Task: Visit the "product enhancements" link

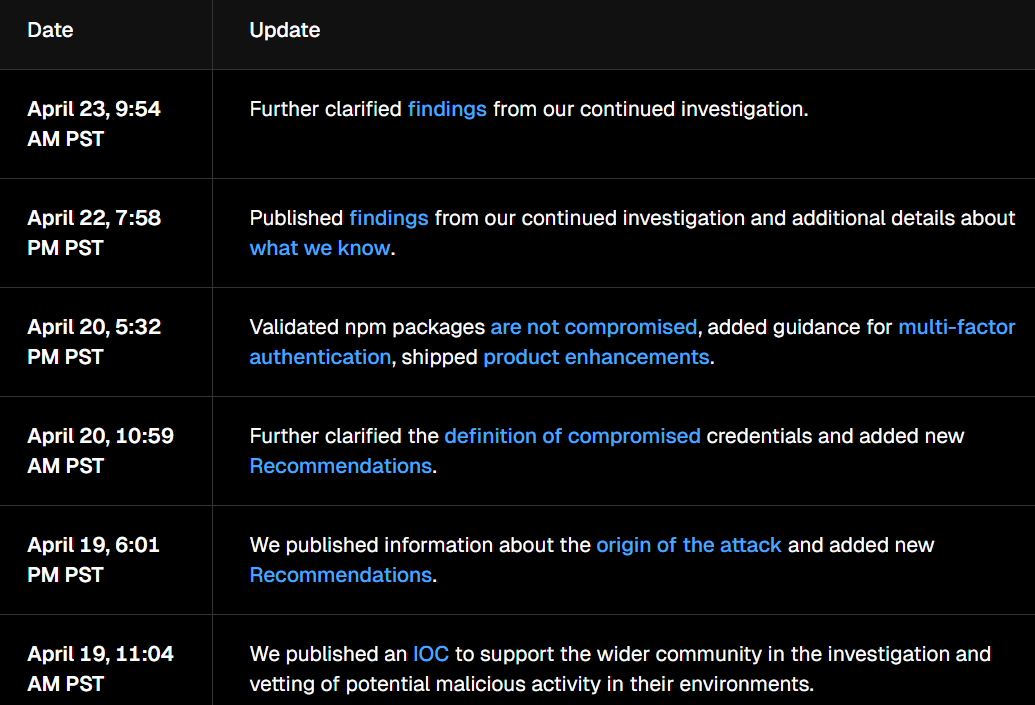Action: click(596, 357)
